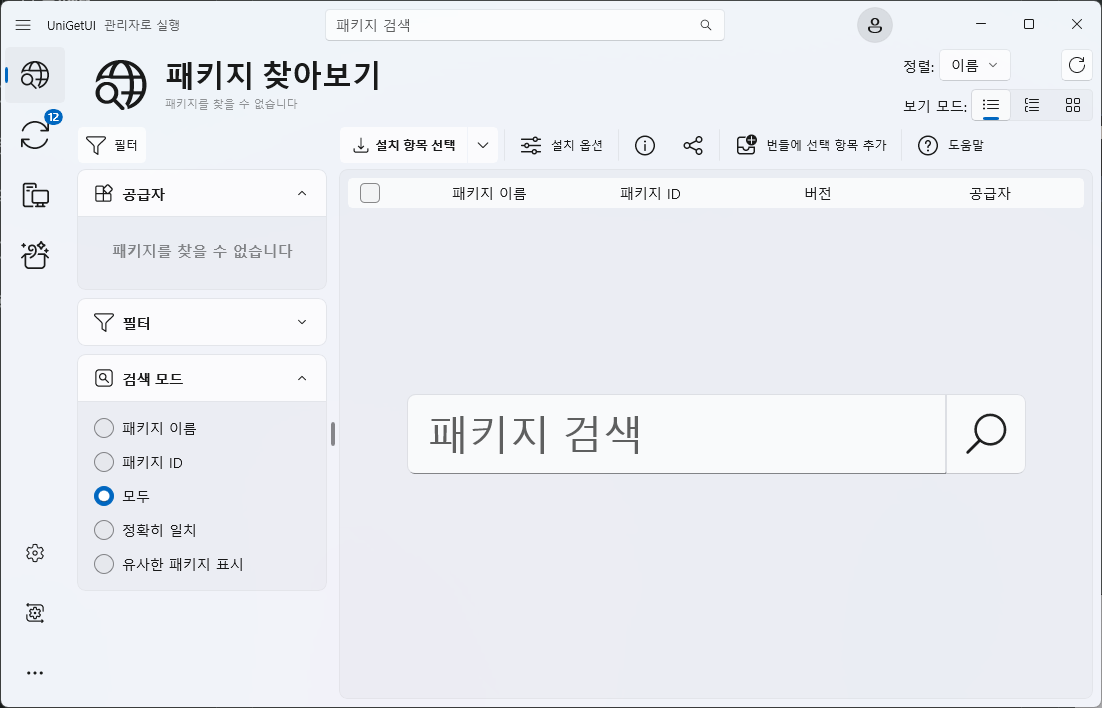Click magnifier icon in top search box
The height and width of the screenshot is (708, 1102).
coord(706,25)
